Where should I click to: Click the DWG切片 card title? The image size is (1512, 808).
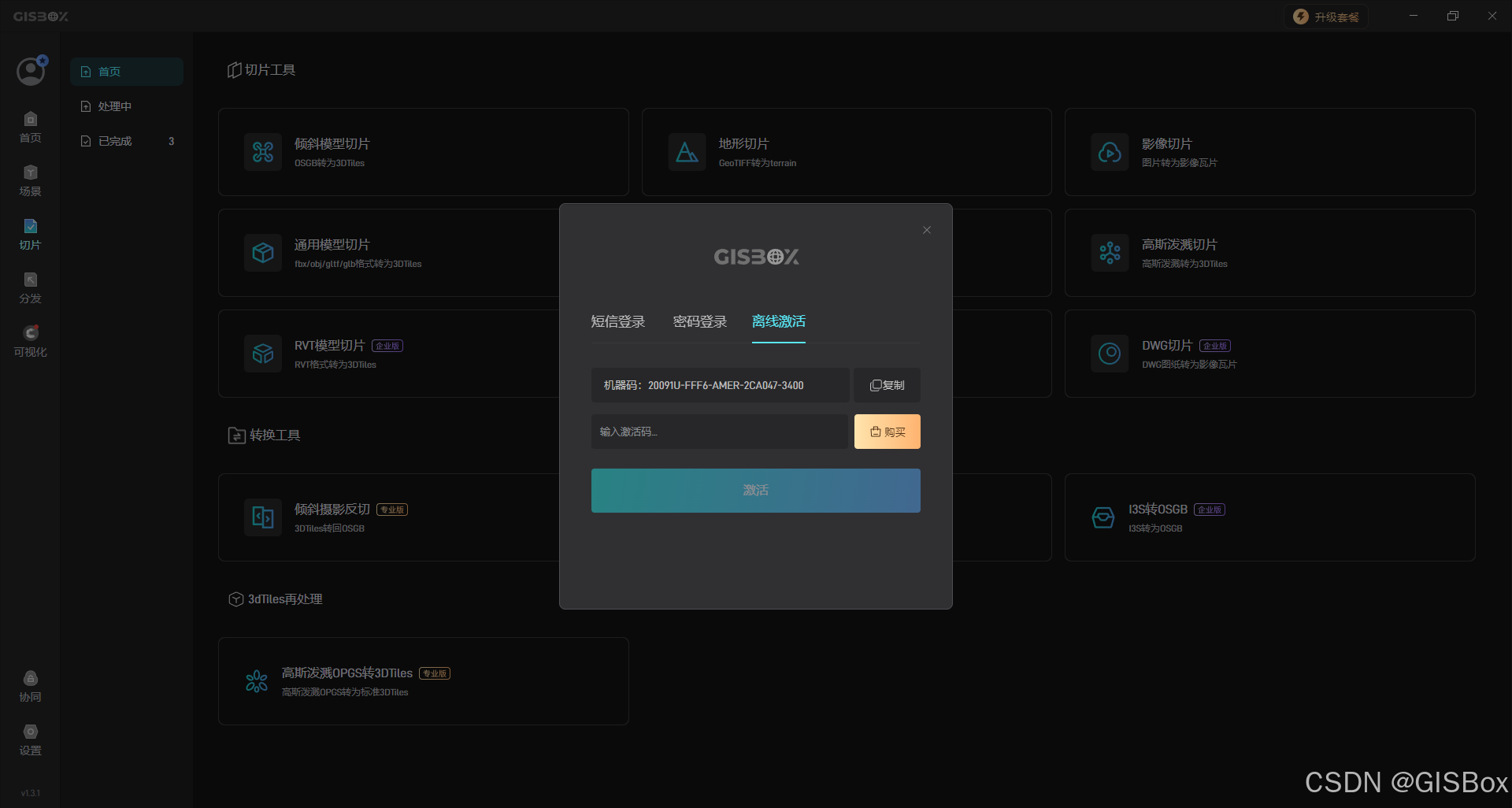[1167, 346]
